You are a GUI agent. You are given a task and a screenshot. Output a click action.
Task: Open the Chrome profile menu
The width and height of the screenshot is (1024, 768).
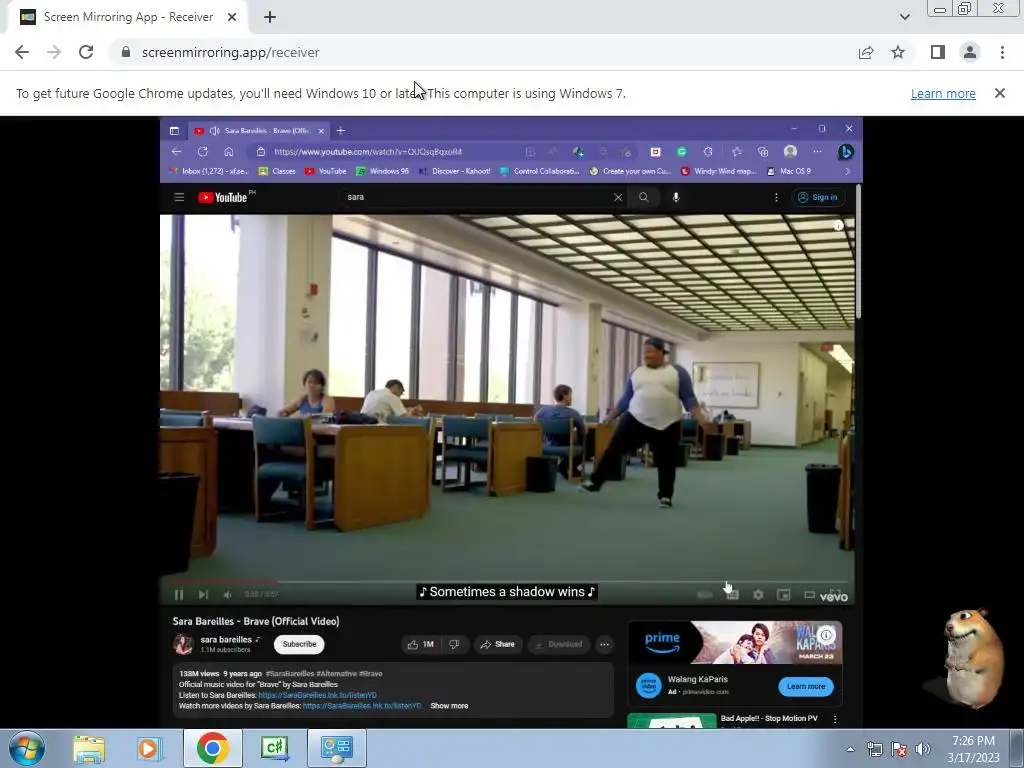(970, 52)
